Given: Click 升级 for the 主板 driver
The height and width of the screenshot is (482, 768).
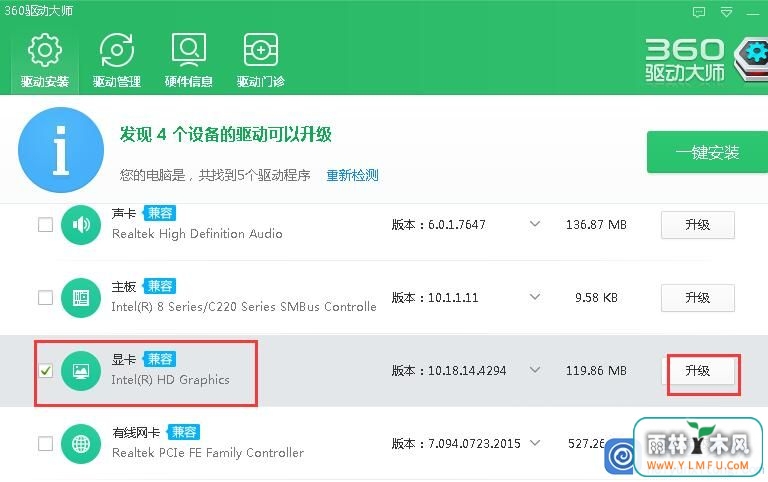Looking at the screenshot, I should click(x=698, y=298).
